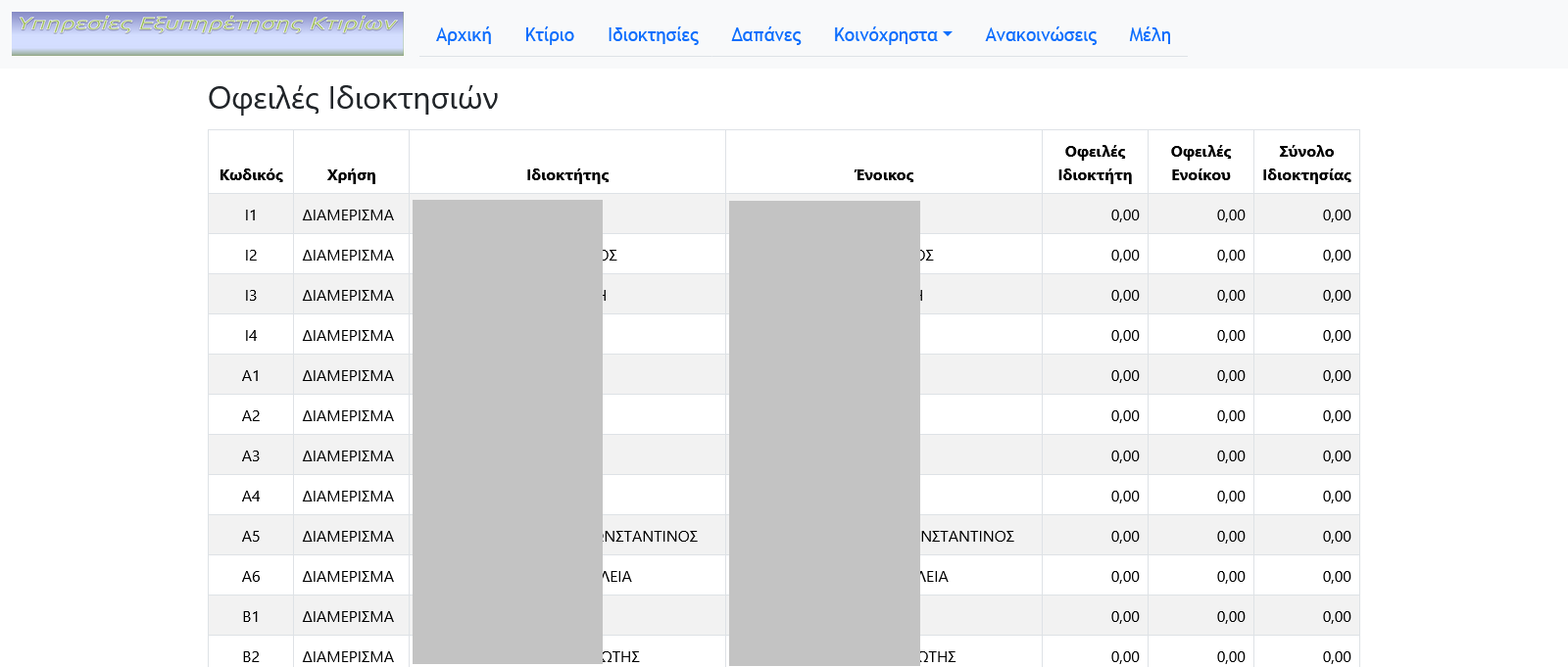The image size is (1568, 667).
Task: Go to the Μέλη page
Action: pos(1150,35)
